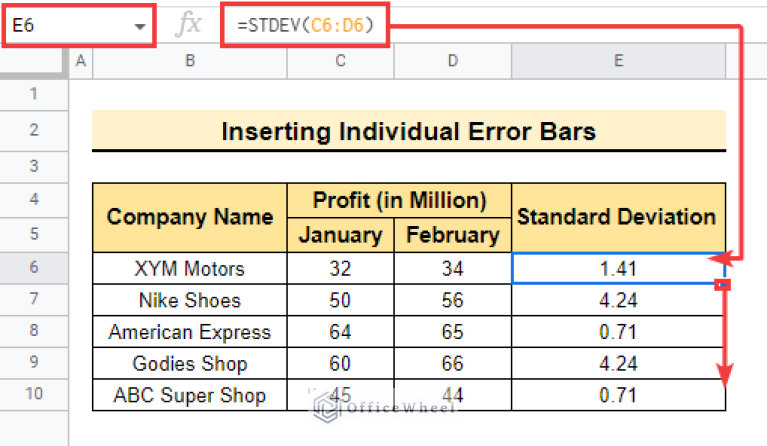Click the 'American Express' cell
This screenshot has height=446, width=767.
pos(190,332)
